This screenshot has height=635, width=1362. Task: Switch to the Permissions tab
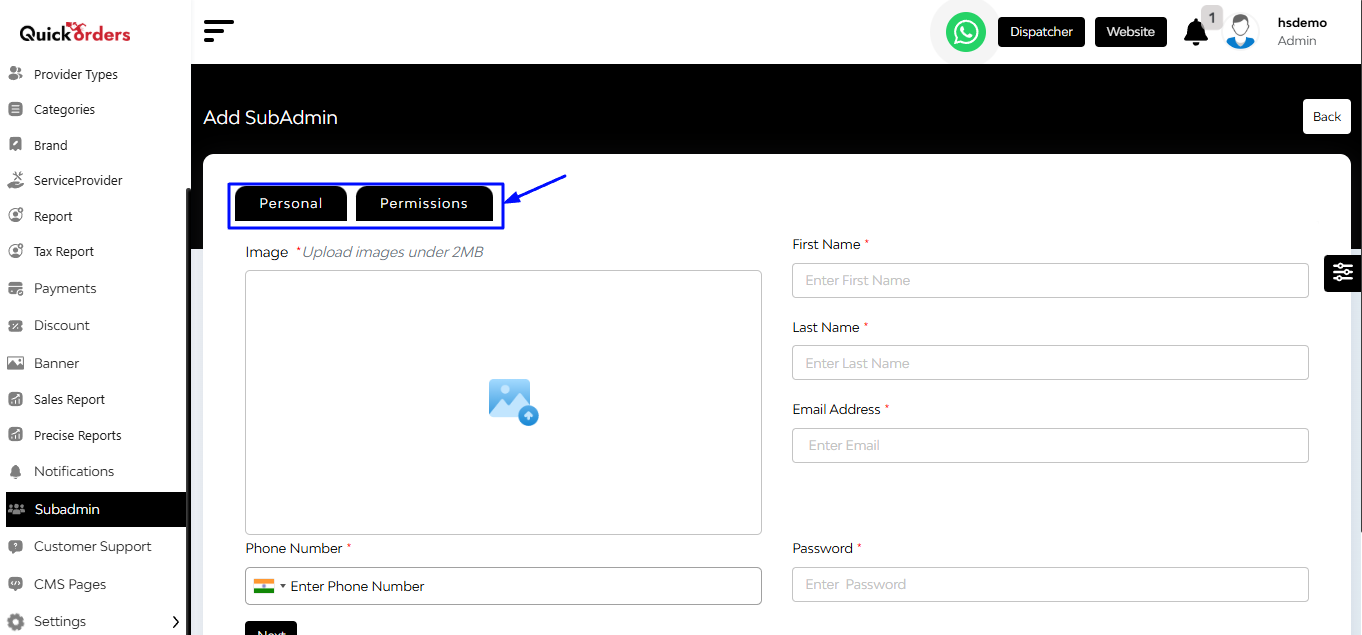[424, 203]
